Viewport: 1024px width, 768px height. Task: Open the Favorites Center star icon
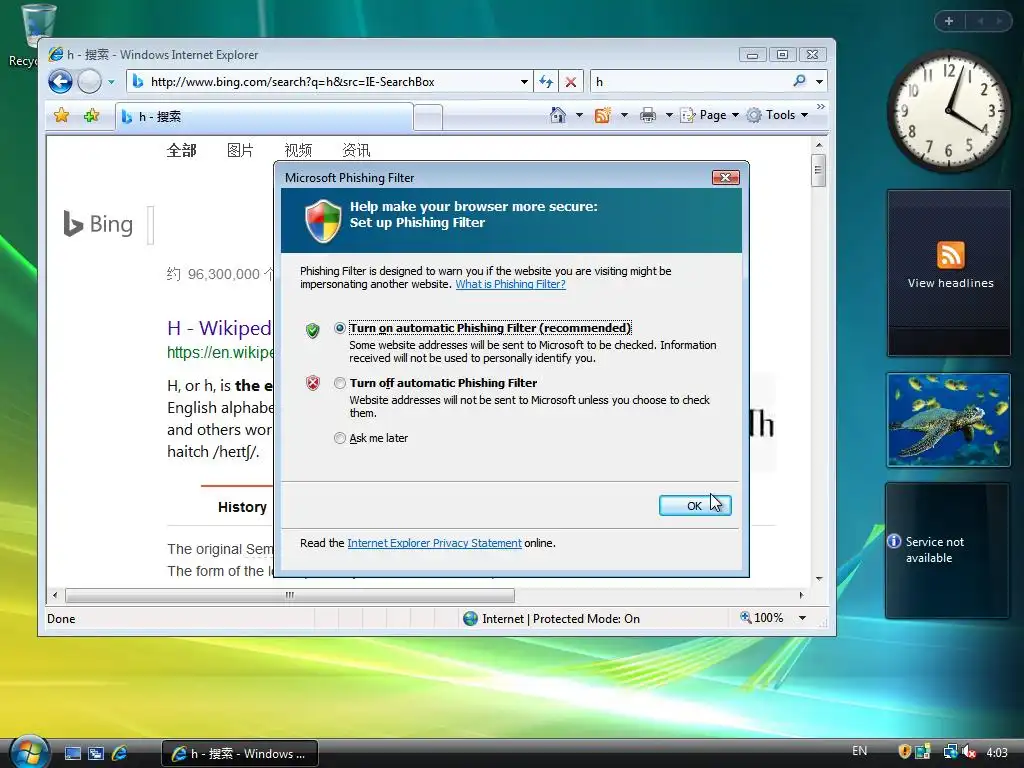coord(61,116)
